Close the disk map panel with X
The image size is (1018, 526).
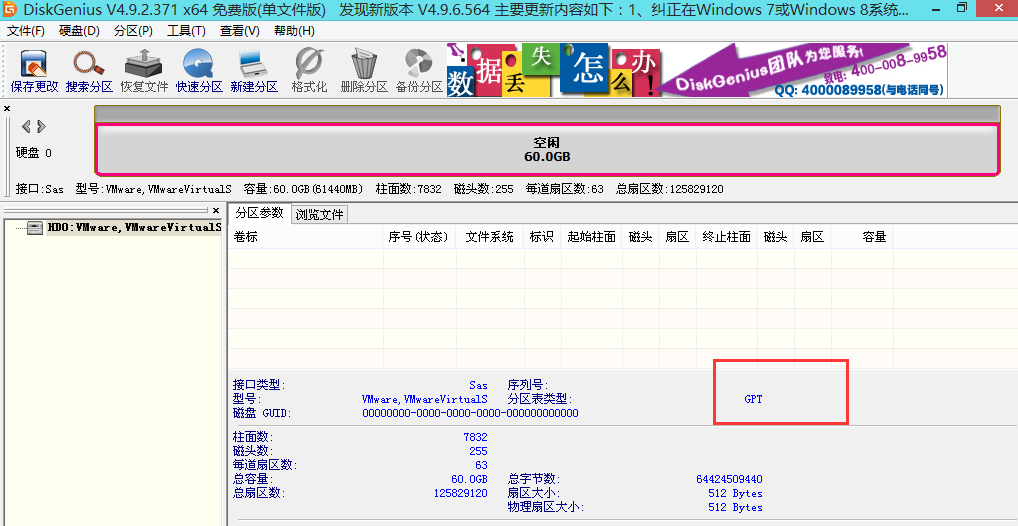[7, 108]
